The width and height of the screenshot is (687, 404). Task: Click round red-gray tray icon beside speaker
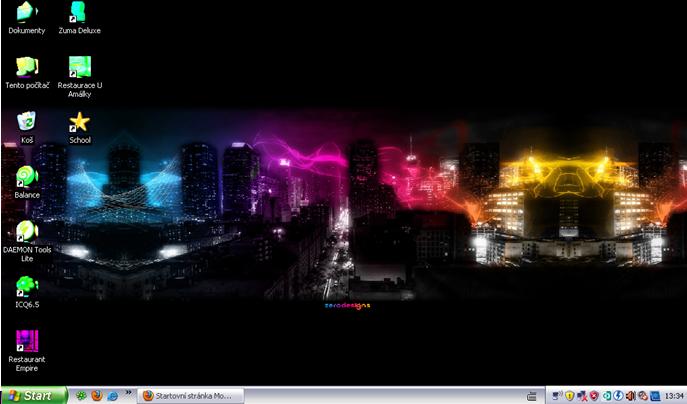coord(643,396)
